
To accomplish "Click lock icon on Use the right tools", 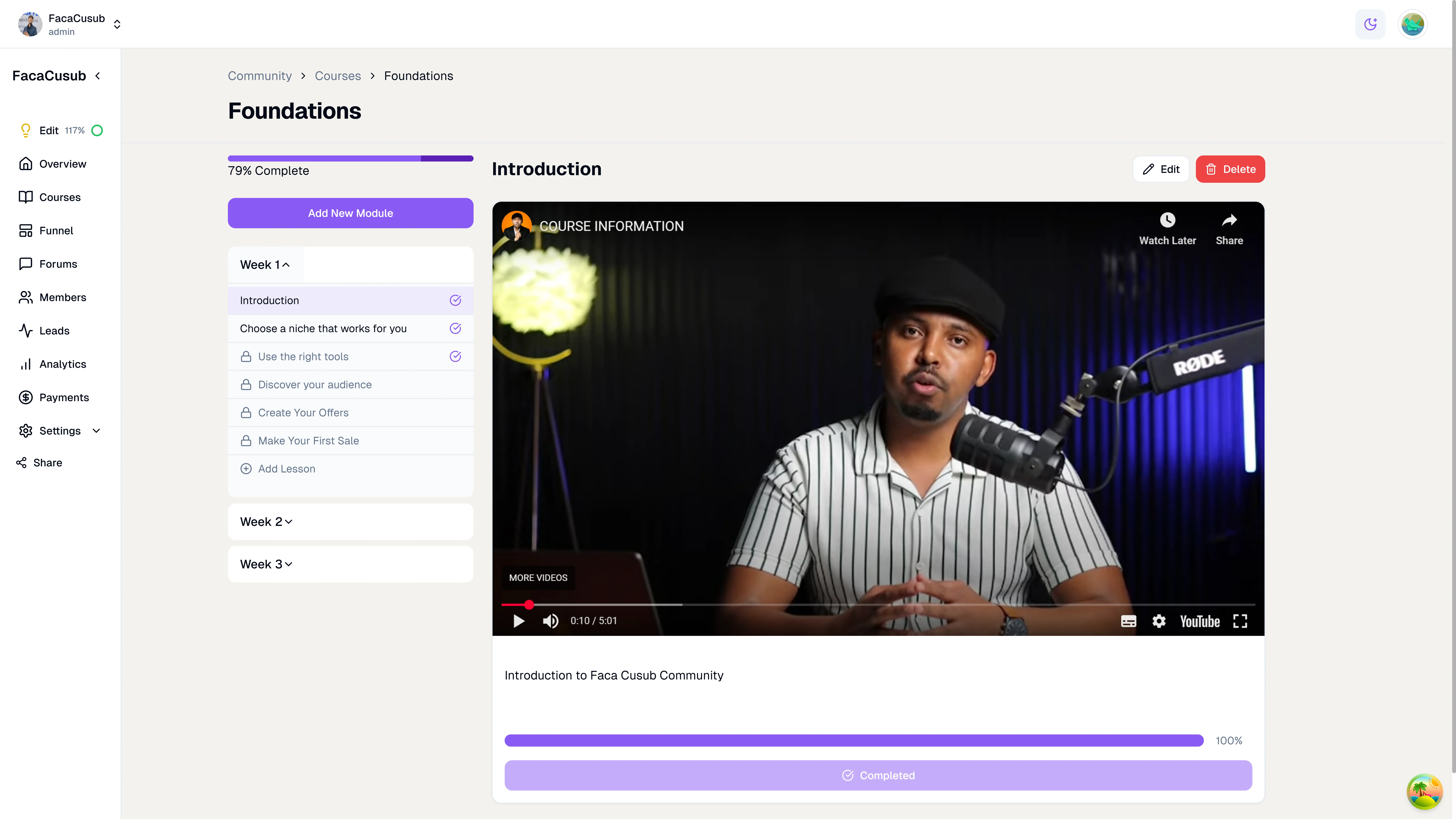I will 246,357.
